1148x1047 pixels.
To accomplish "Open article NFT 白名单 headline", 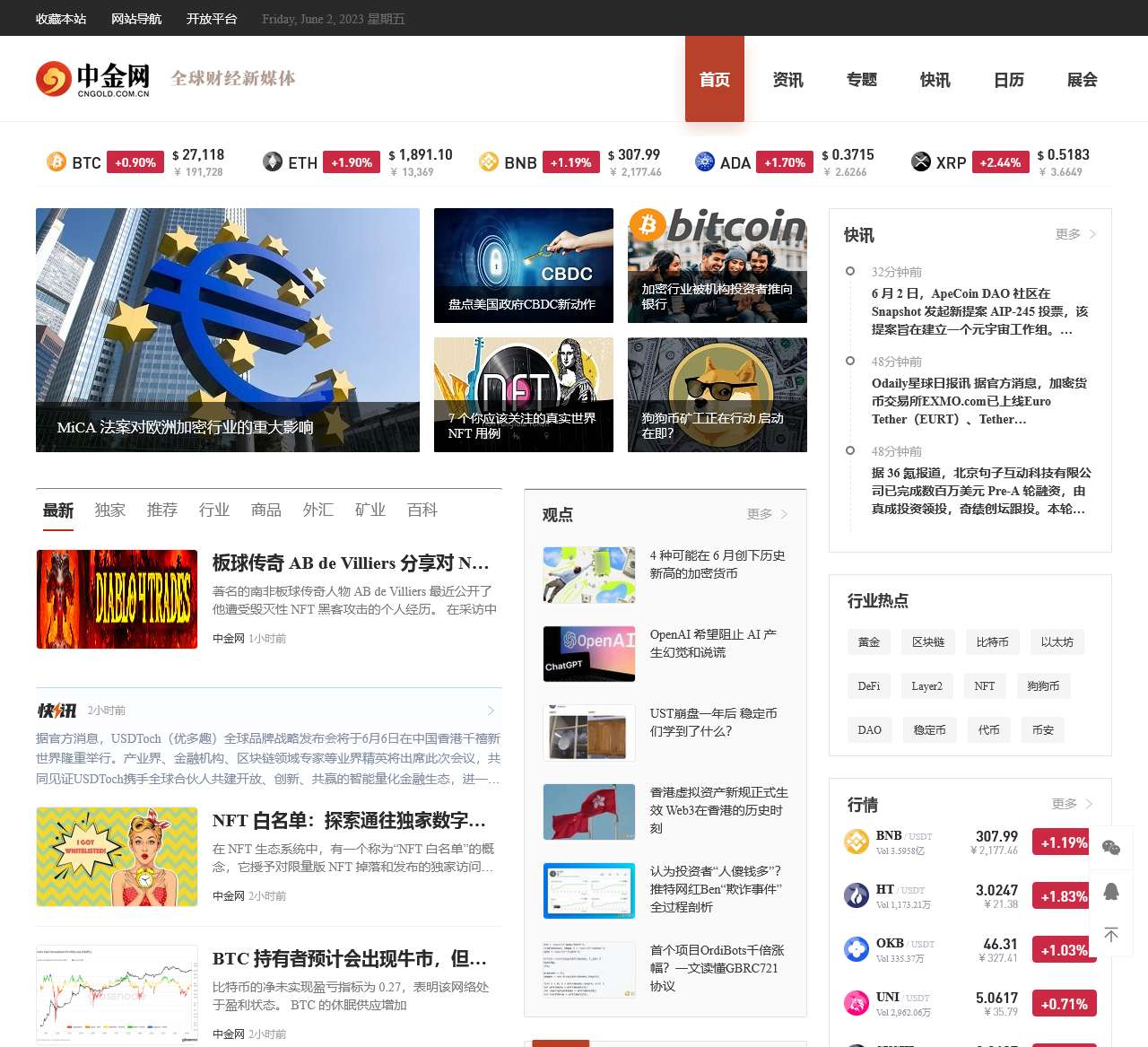I will [350, 821].
